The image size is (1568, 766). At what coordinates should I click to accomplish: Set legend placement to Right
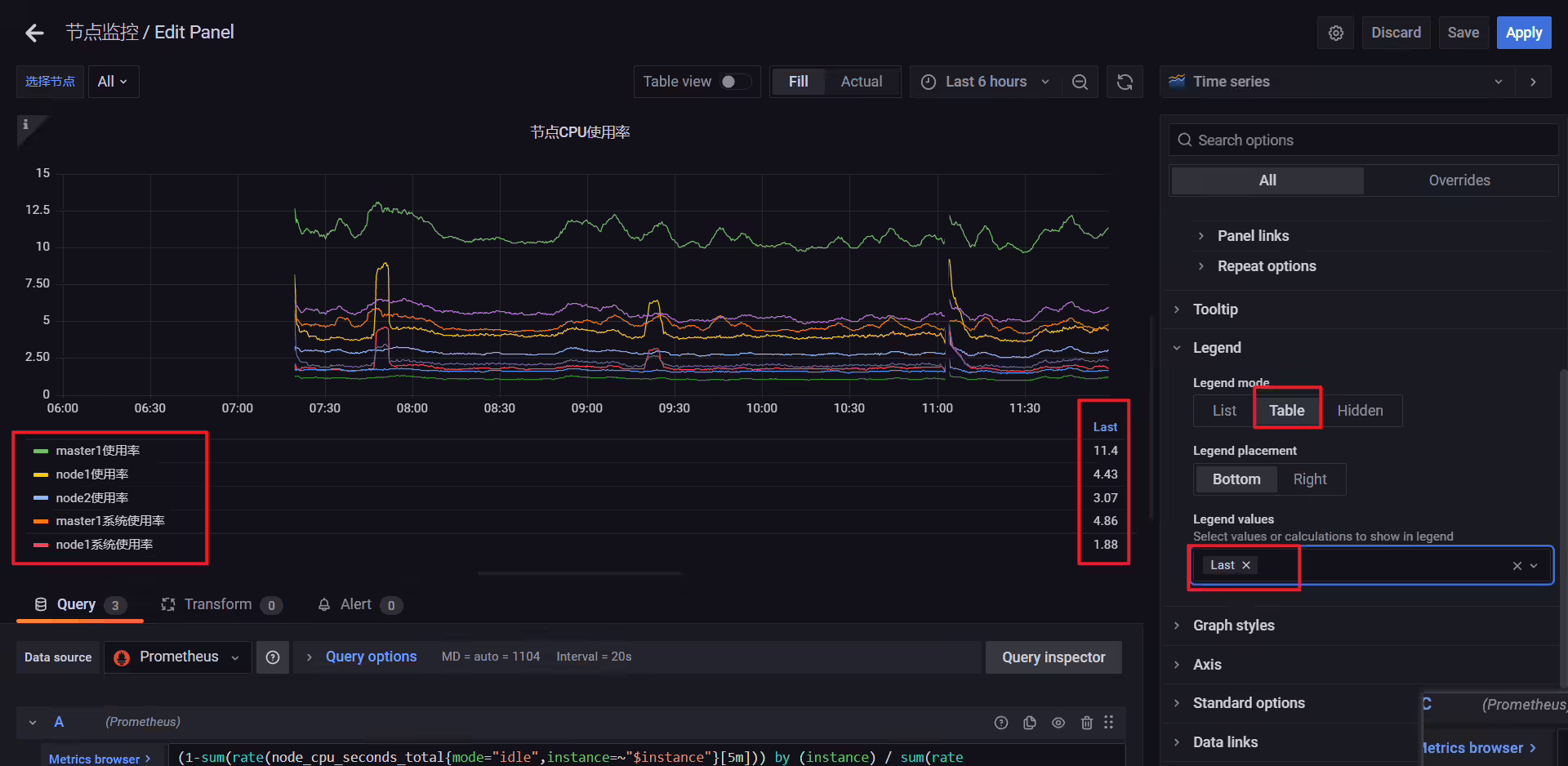click(1310, 479)
